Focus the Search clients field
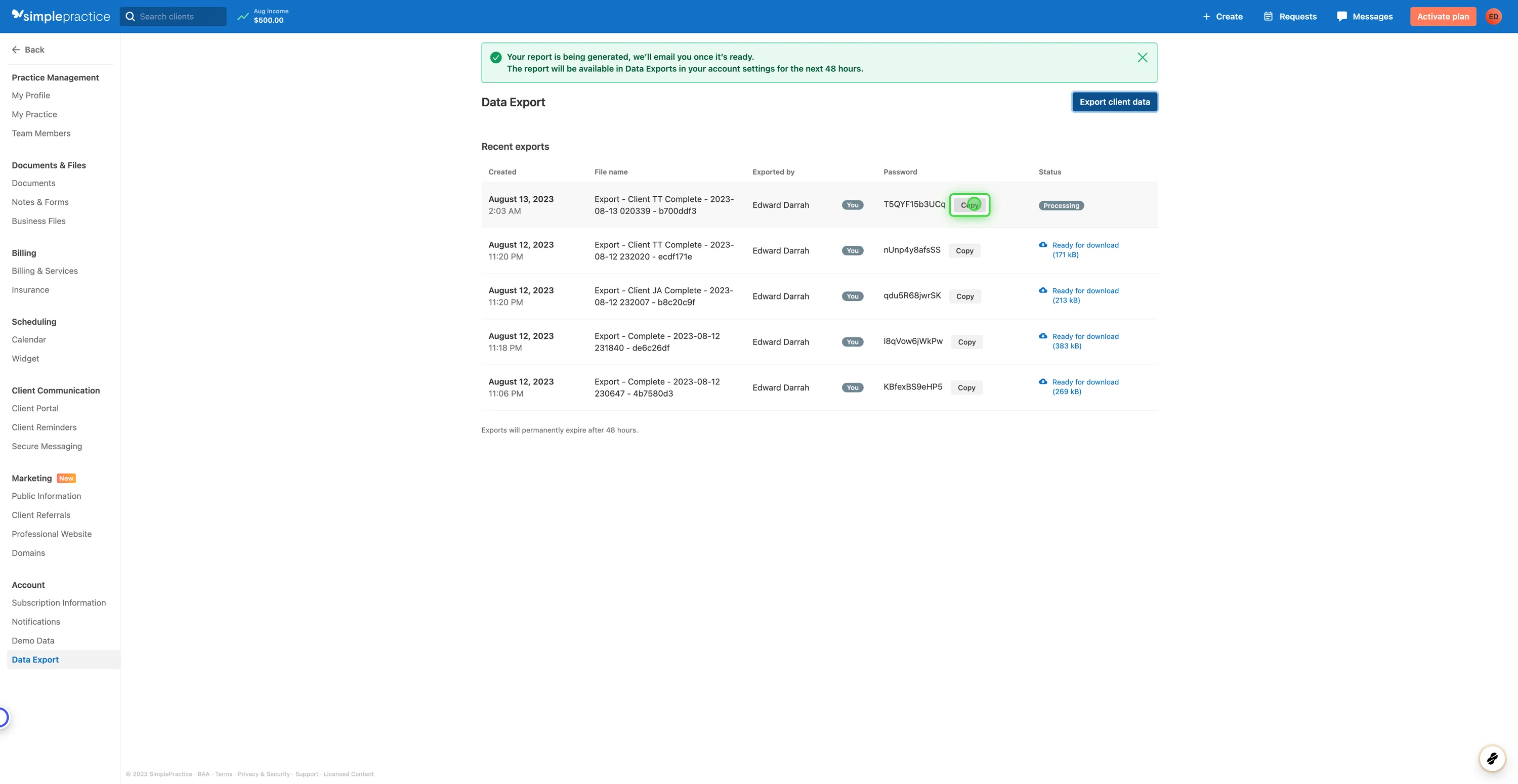 [173, 17]
